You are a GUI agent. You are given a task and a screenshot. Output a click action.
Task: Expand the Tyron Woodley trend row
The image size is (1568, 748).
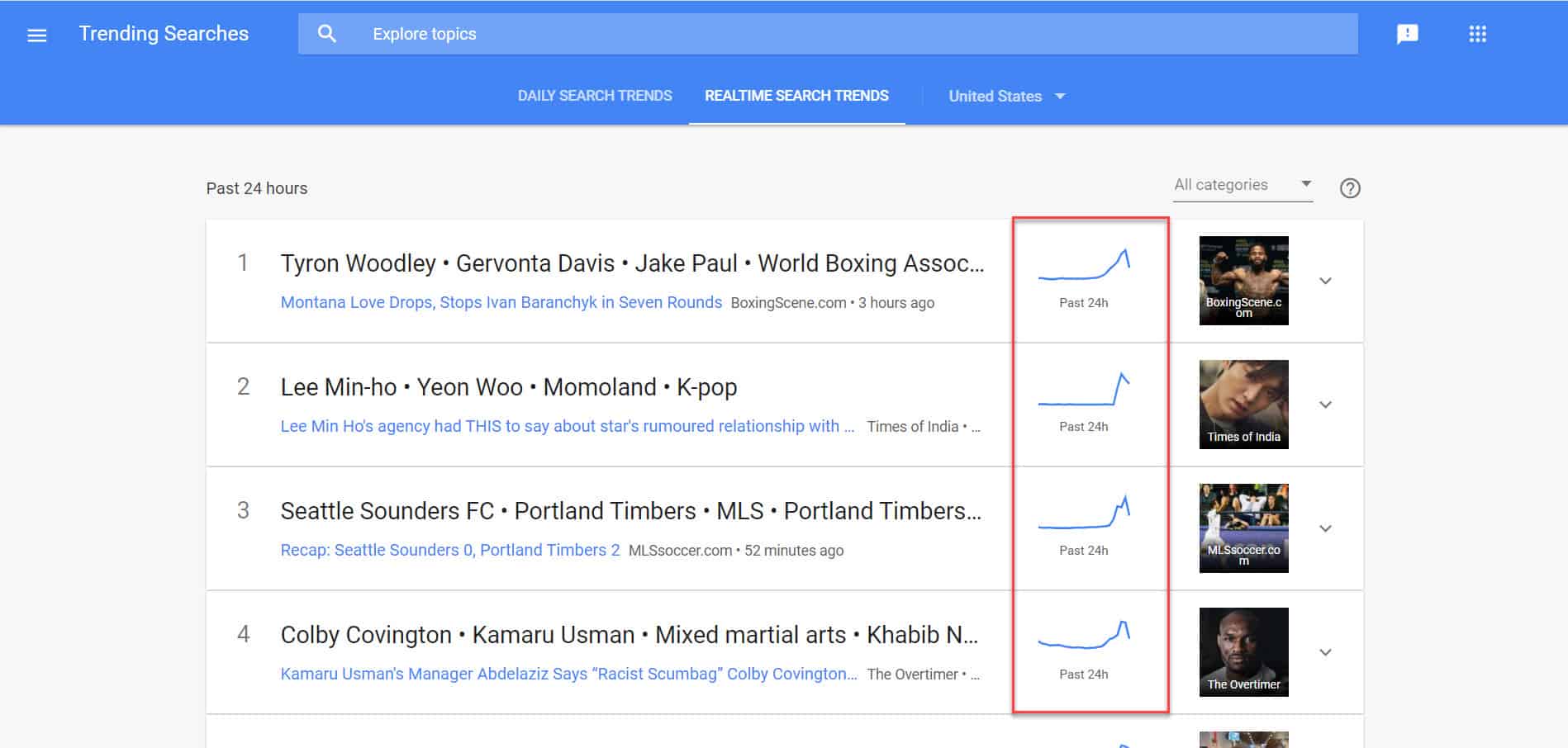coord(1325,281)
